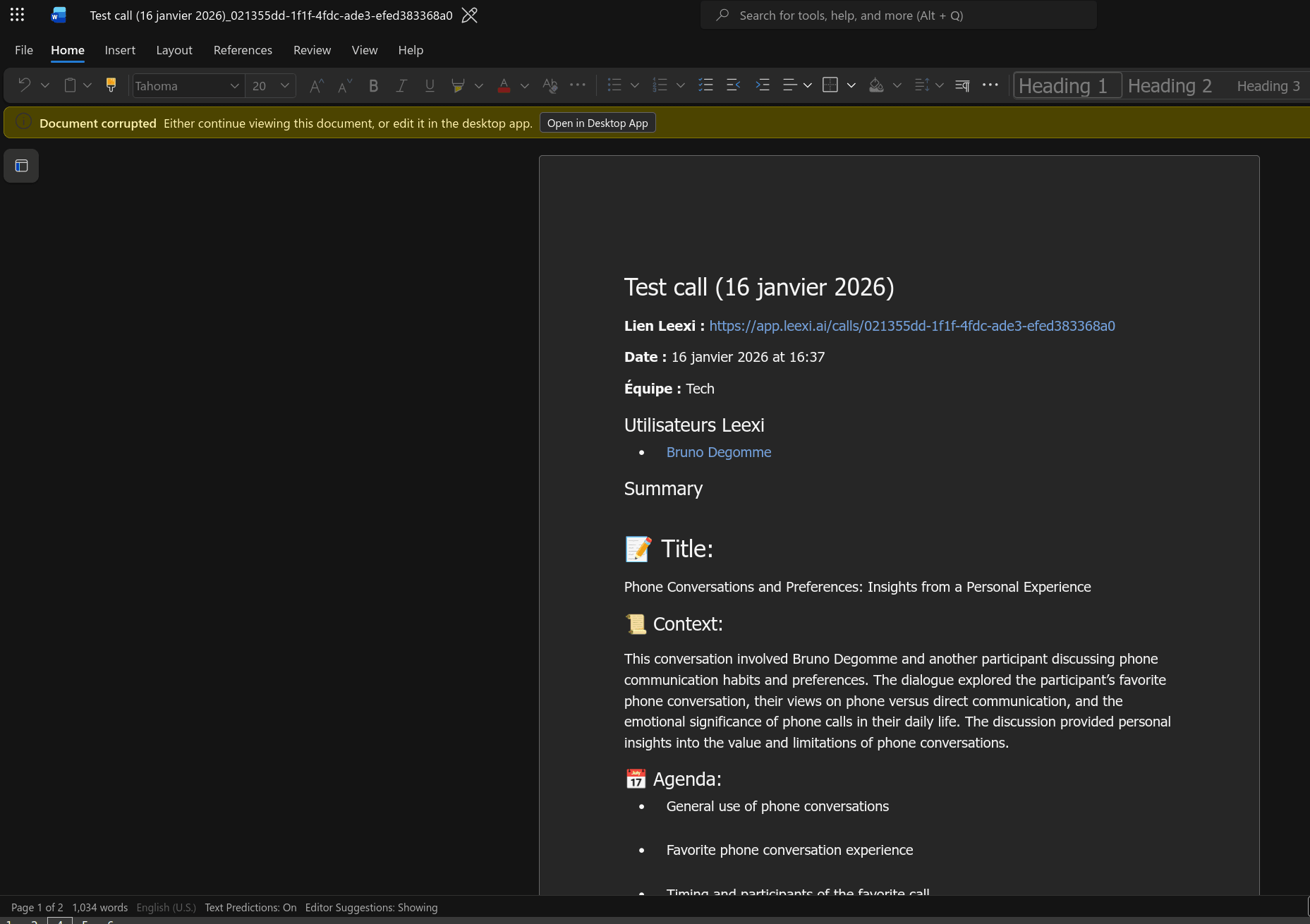Switch to the Insert ribbon tab
This screenshot has width=1310, height=924.
(x=120, y=50)
